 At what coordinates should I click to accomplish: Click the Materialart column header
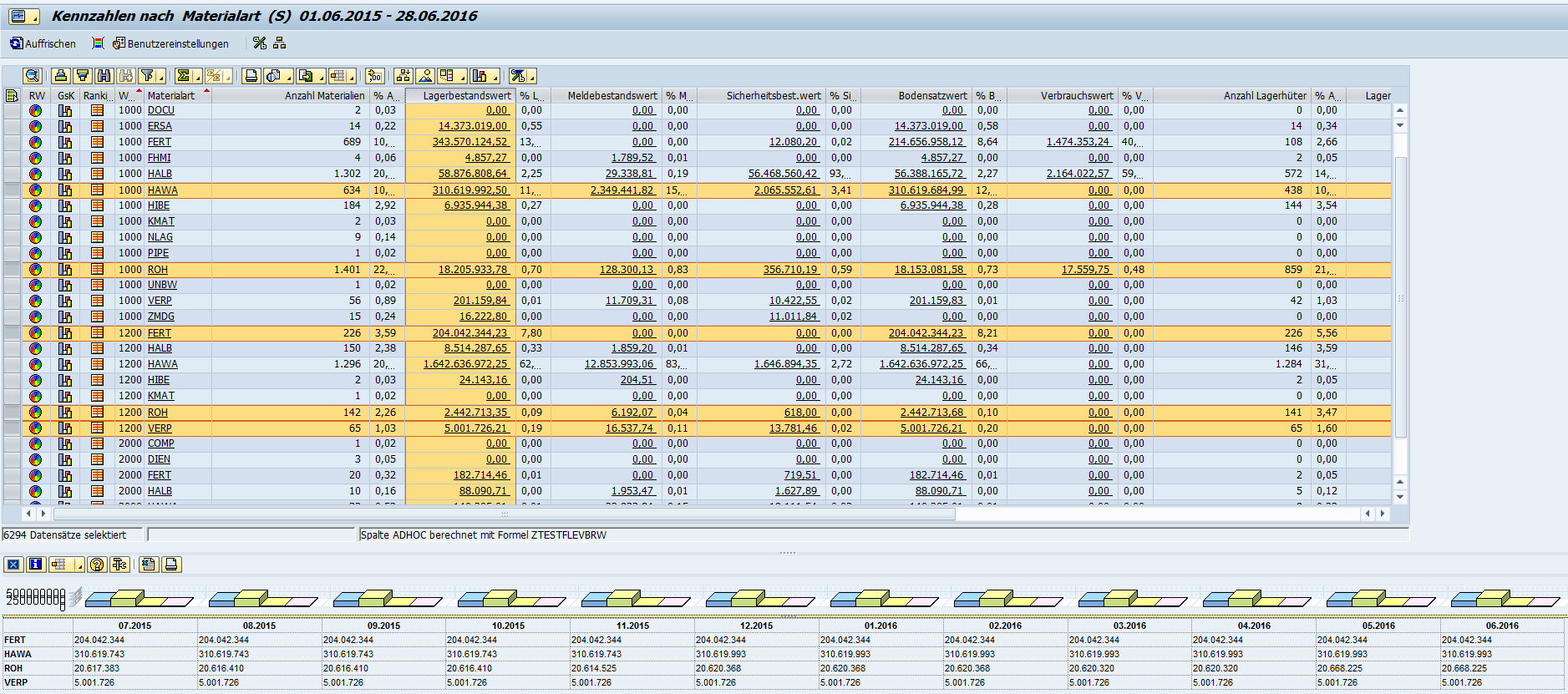tap(171, 95)
